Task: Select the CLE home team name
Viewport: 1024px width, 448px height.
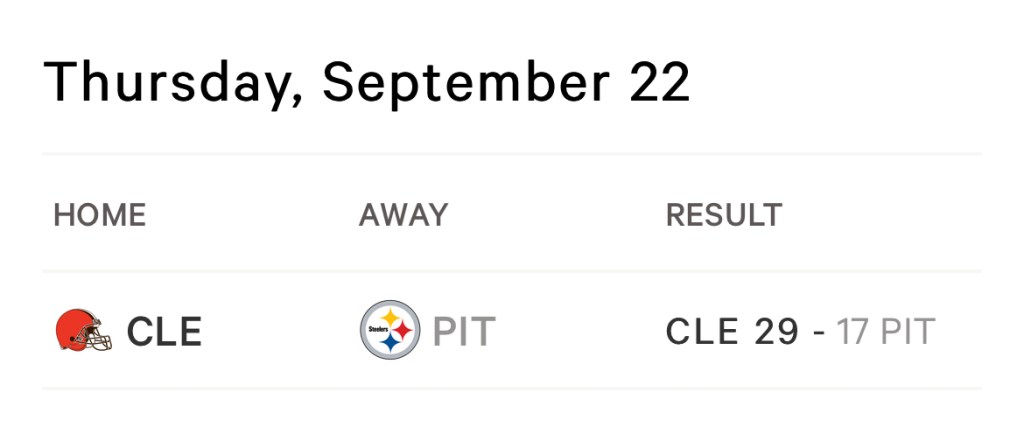Action: (x=164, y=332)
